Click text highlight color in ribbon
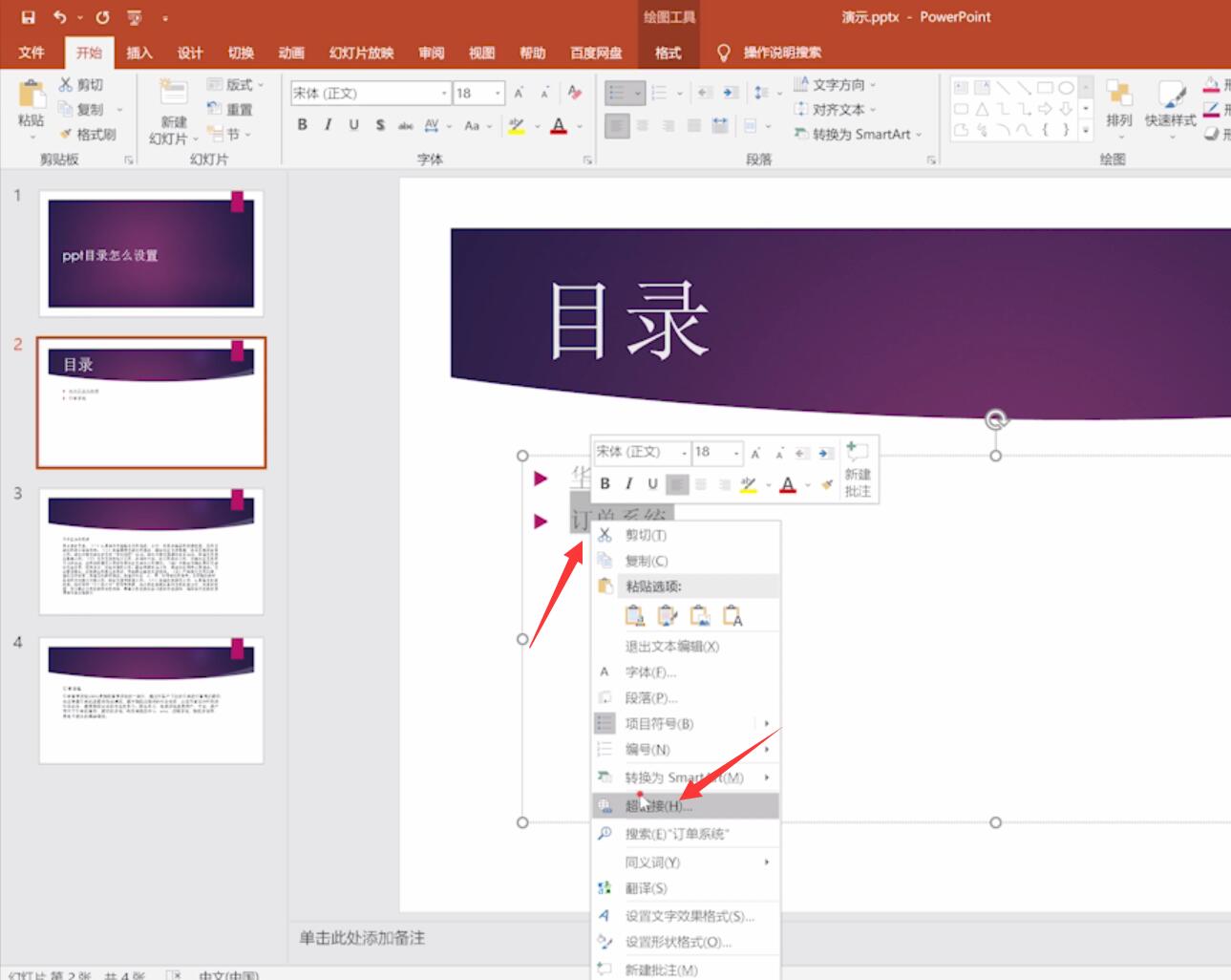The height and width of the screenshot is (980, 1231). point(517,125)
